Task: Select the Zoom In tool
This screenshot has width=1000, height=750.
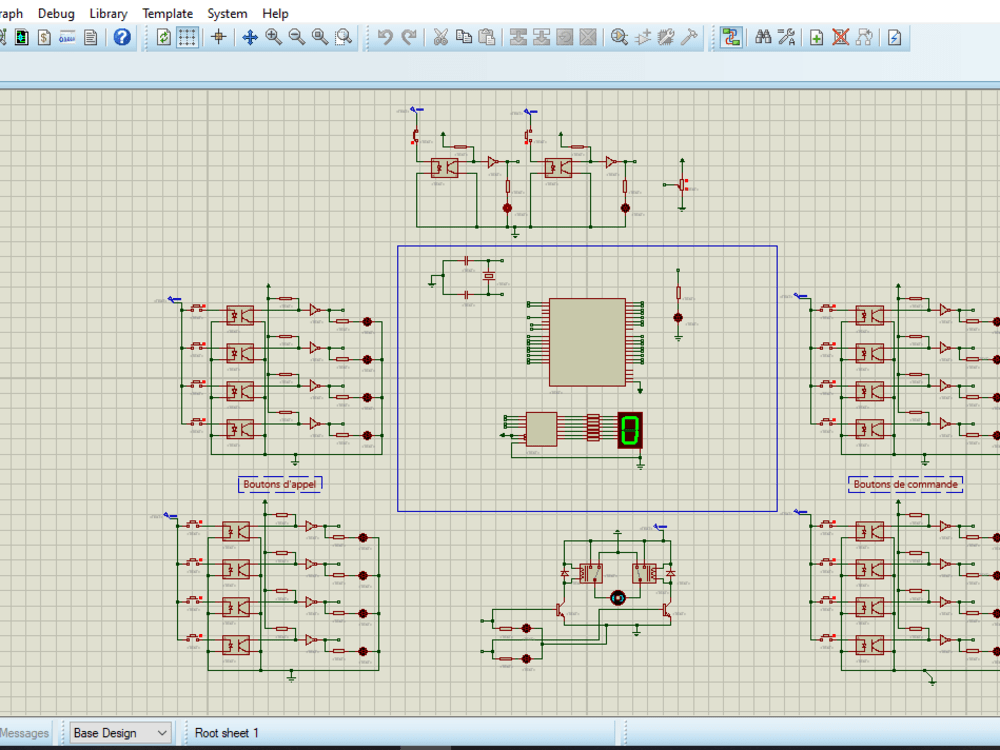Action: [272, 38]
